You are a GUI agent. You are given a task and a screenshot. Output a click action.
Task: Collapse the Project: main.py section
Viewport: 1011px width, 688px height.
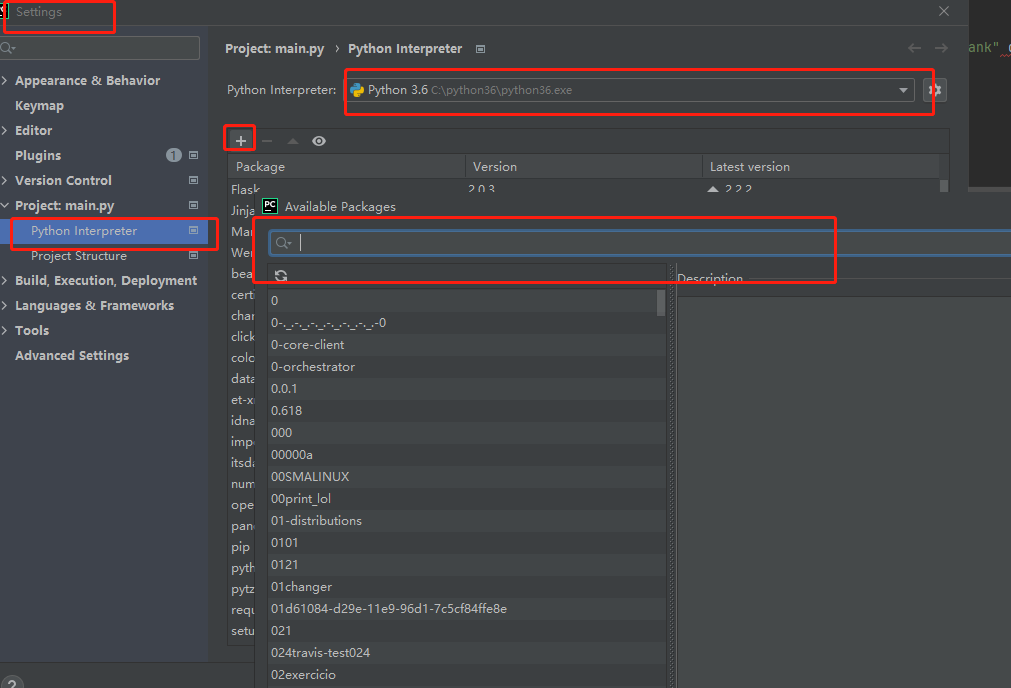(x=5, y=205)
